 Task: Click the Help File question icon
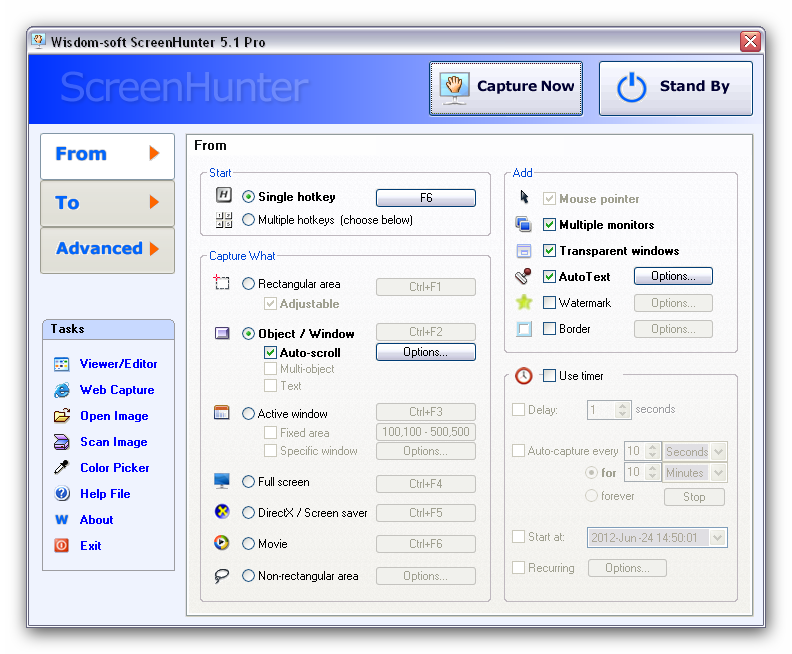tap(62, 493)
